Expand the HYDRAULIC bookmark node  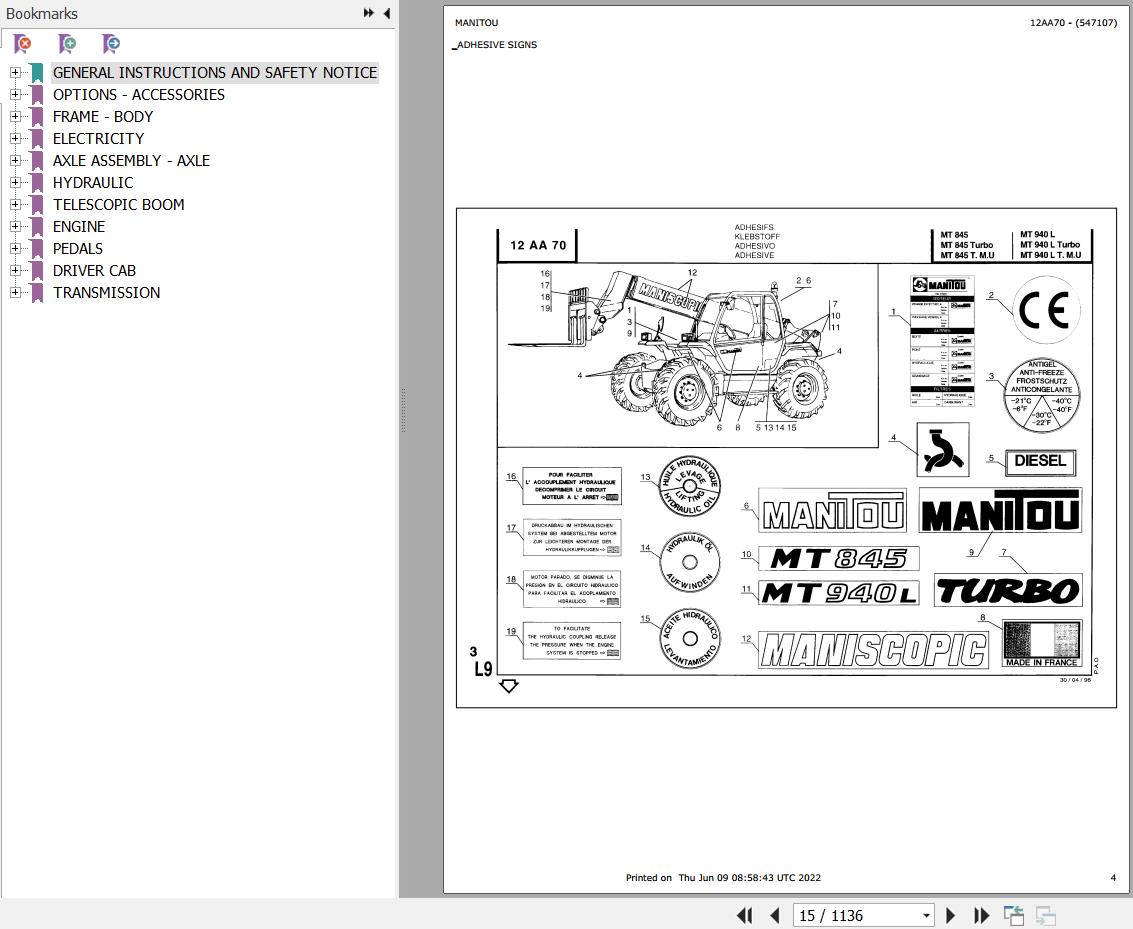point(14,183)
